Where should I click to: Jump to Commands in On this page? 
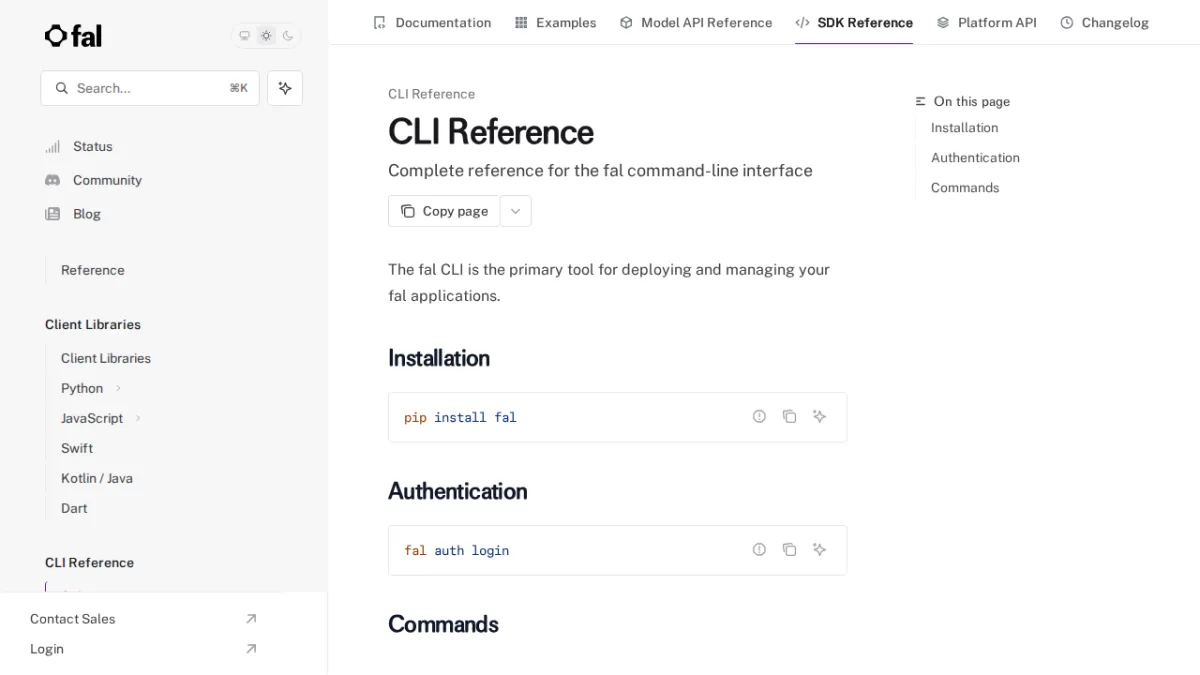965,188
